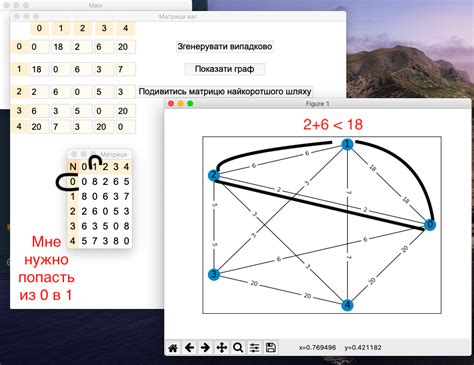Click the Показати граф button

pos(225,69)
